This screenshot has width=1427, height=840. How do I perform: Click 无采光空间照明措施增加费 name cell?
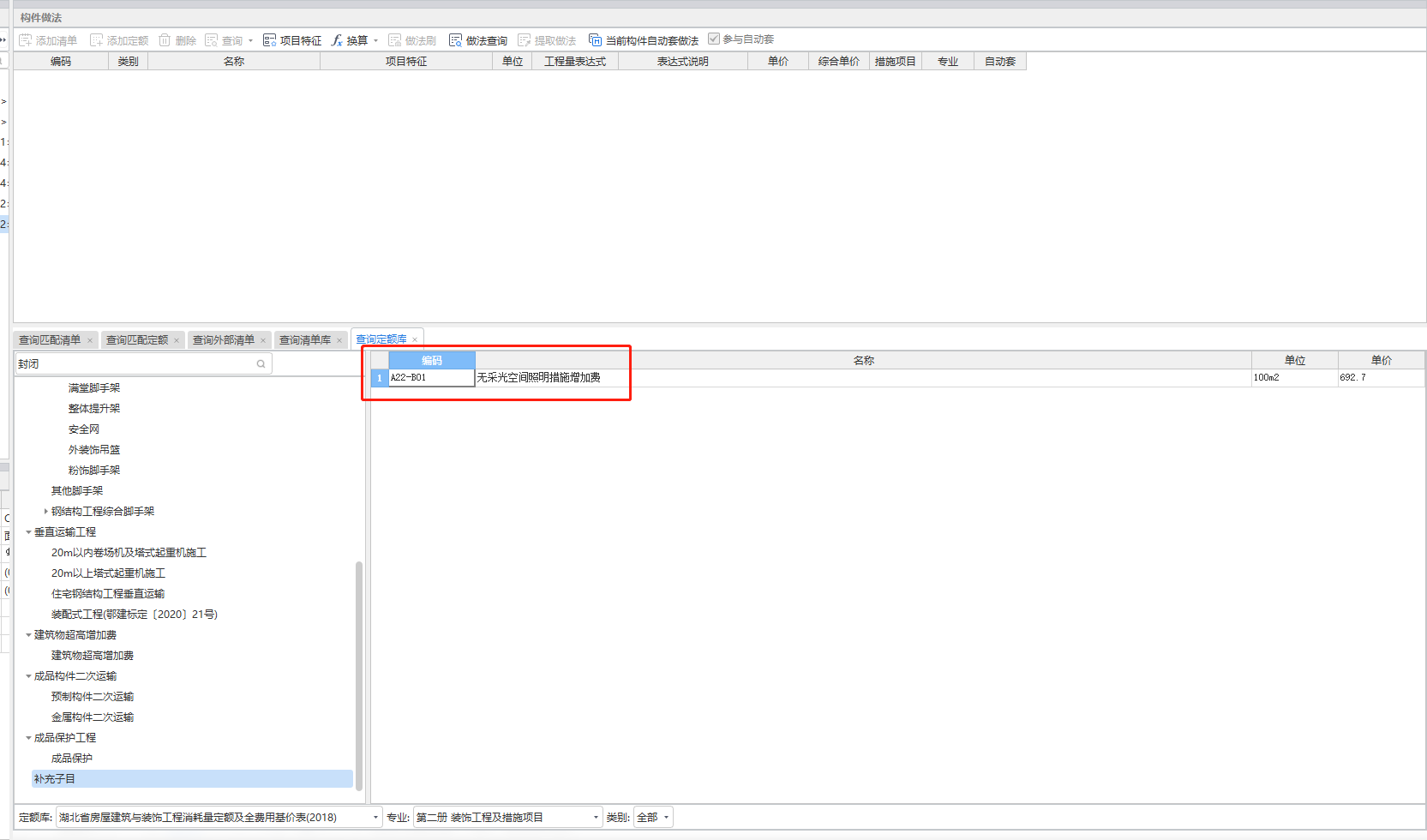863,378
